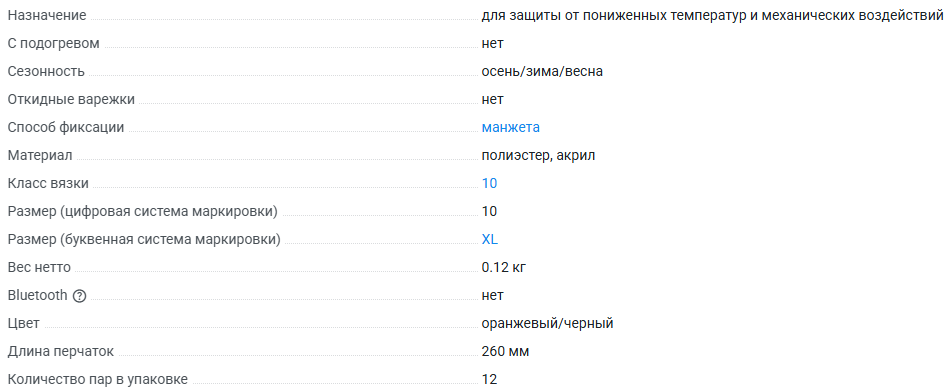The width and height of the screenshot is (950, 390).
Task: Click 'Размер (буквенная система маркировки)' label
Action: (x=144, y=239)
